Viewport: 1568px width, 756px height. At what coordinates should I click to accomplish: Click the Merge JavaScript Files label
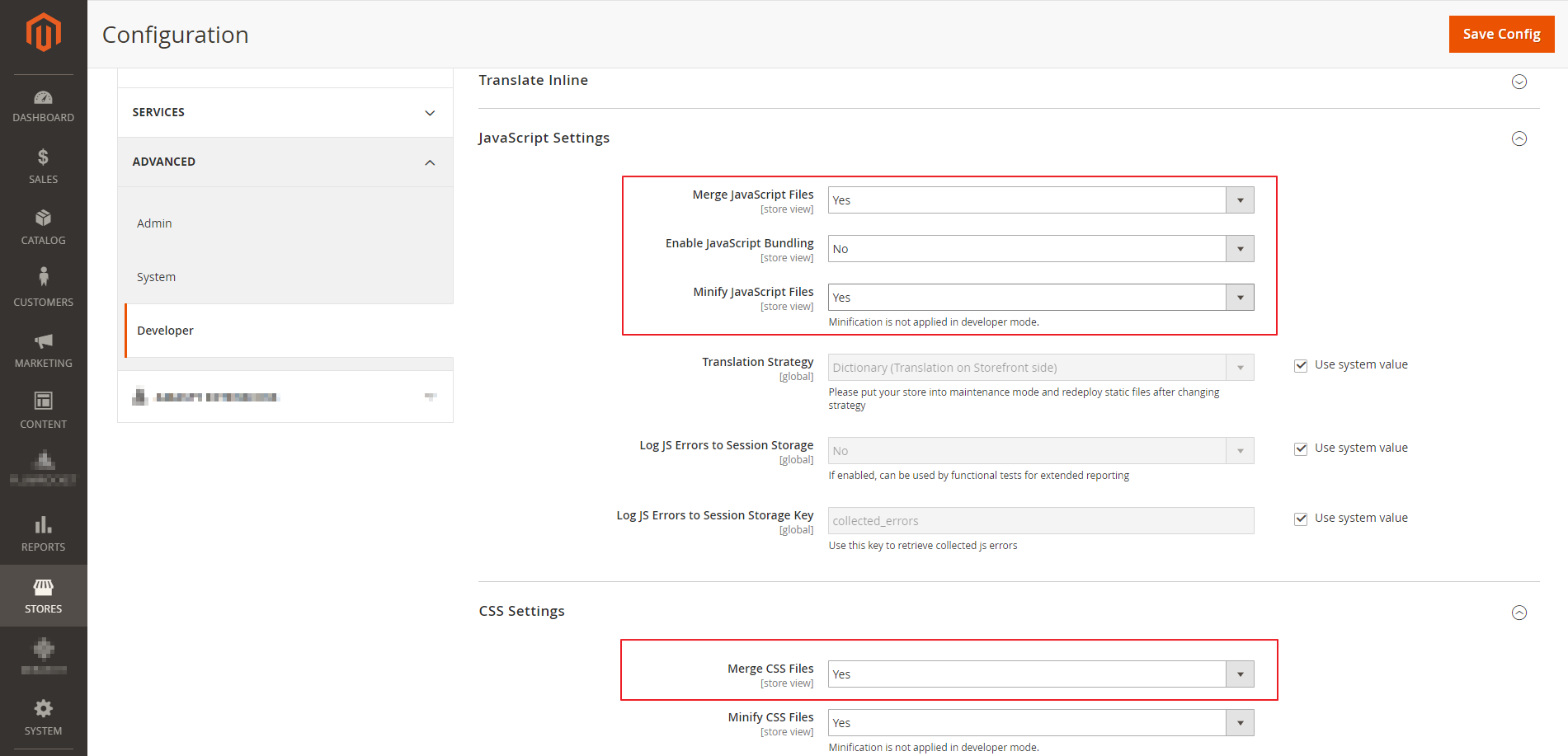pyautogui.click(x=752, y=195)
